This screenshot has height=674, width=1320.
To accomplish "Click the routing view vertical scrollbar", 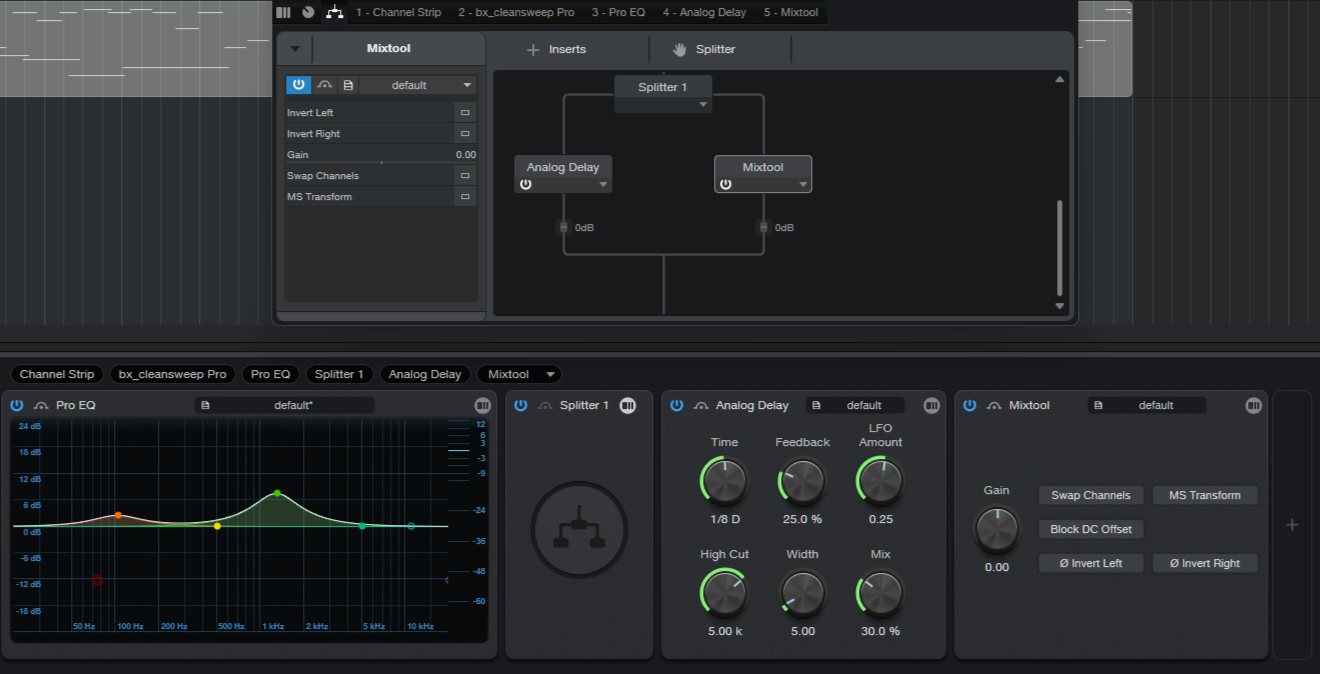I will pyautogui.click(x=1060, y=247).
